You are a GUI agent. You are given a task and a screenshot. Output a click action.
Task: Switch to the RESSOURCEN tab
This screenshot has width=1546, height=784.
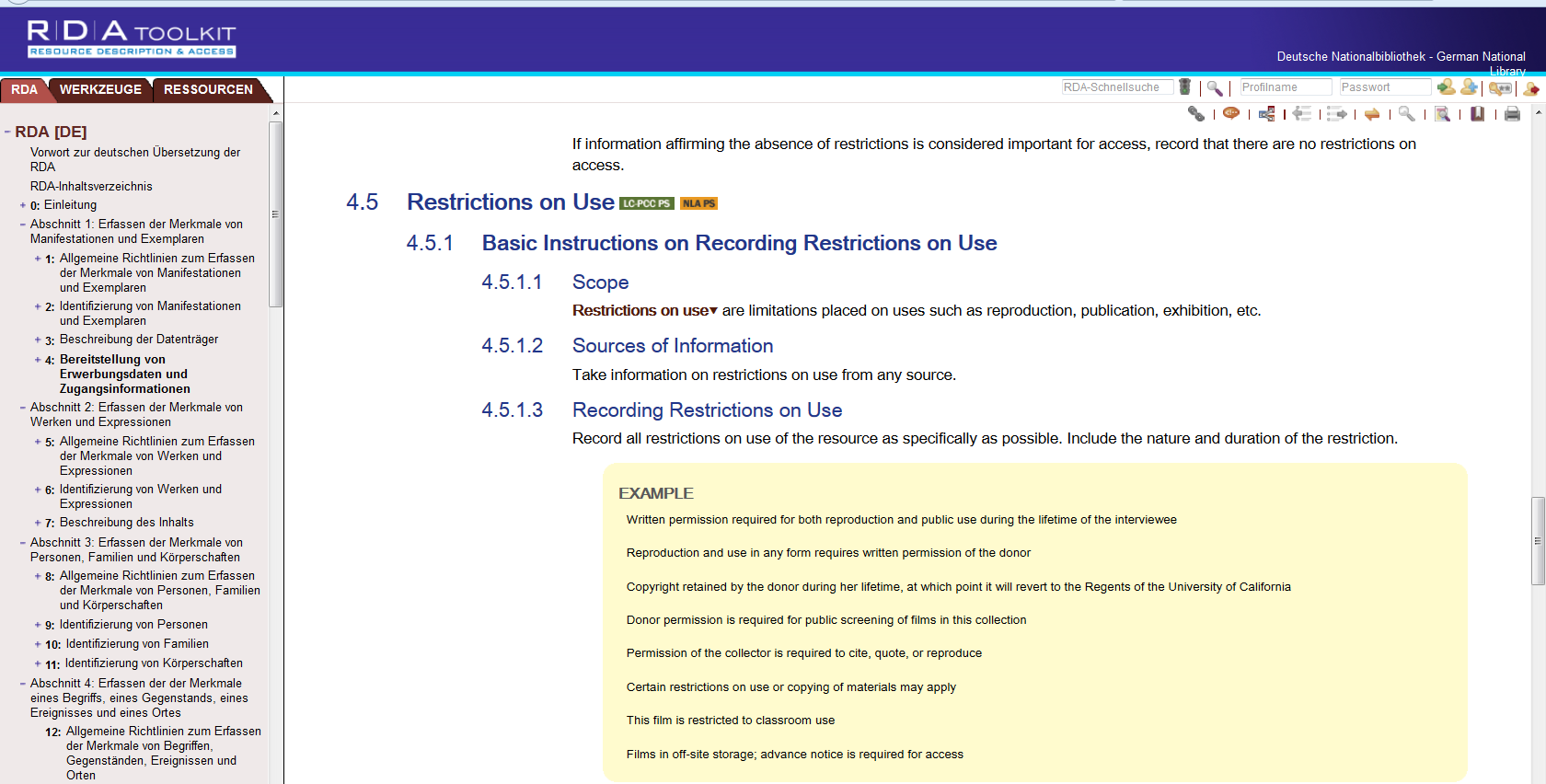(x=208, y=89)
